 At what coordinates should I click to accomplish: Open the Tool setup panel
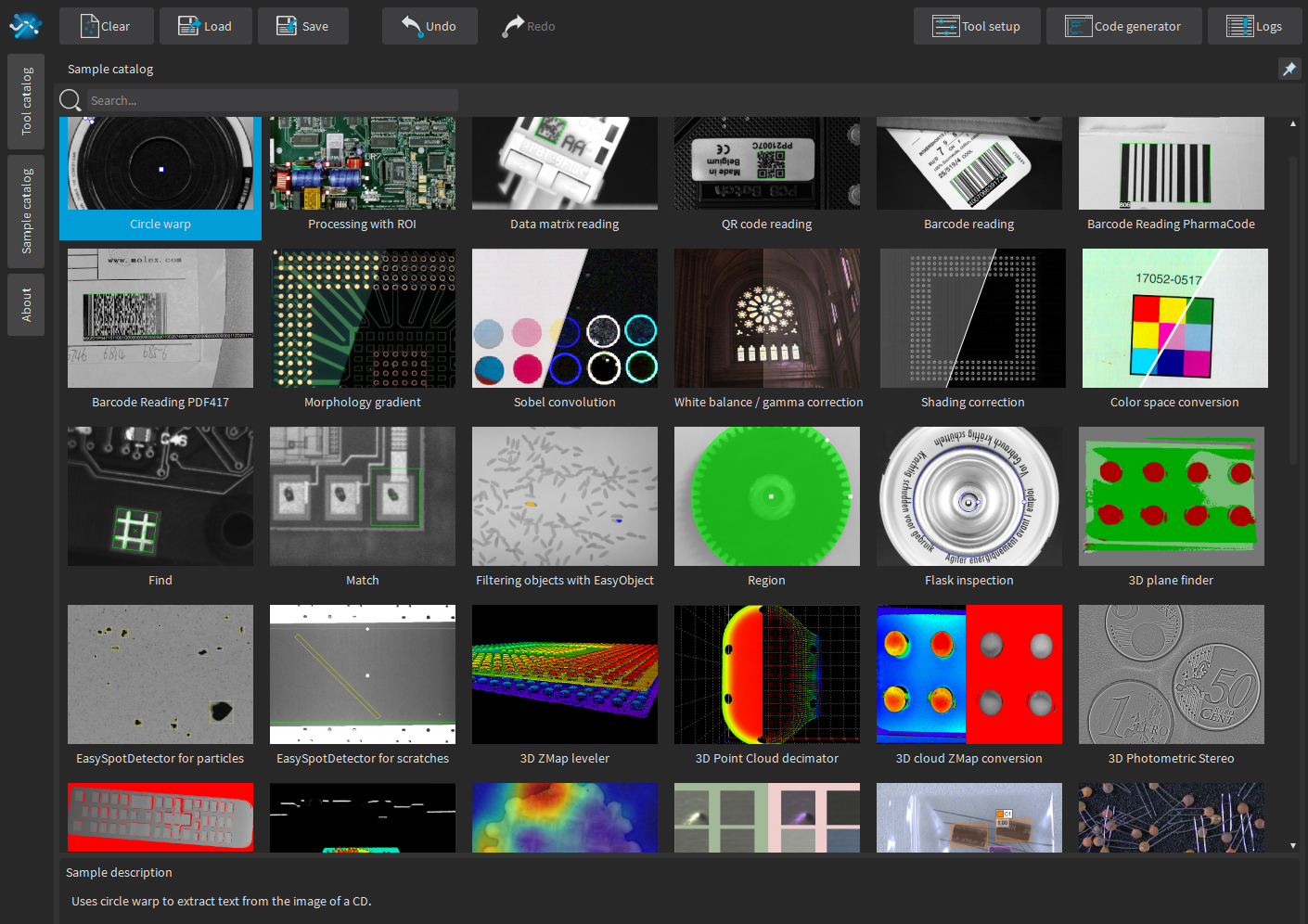point(976,26)
